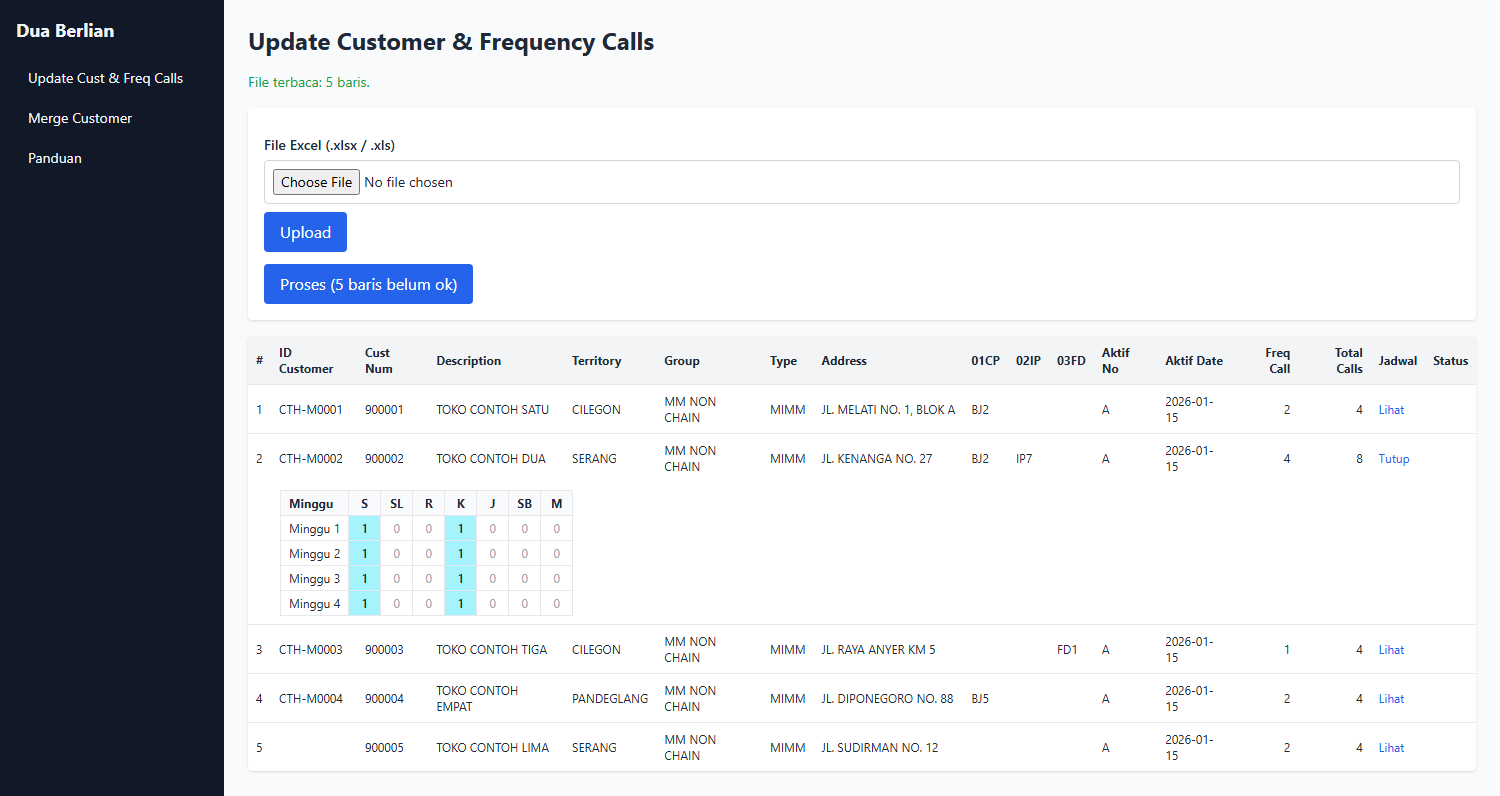Click address JL. KENANGA NO. 27
Viewport: 1500px width, 796px height.
(877, 459)
